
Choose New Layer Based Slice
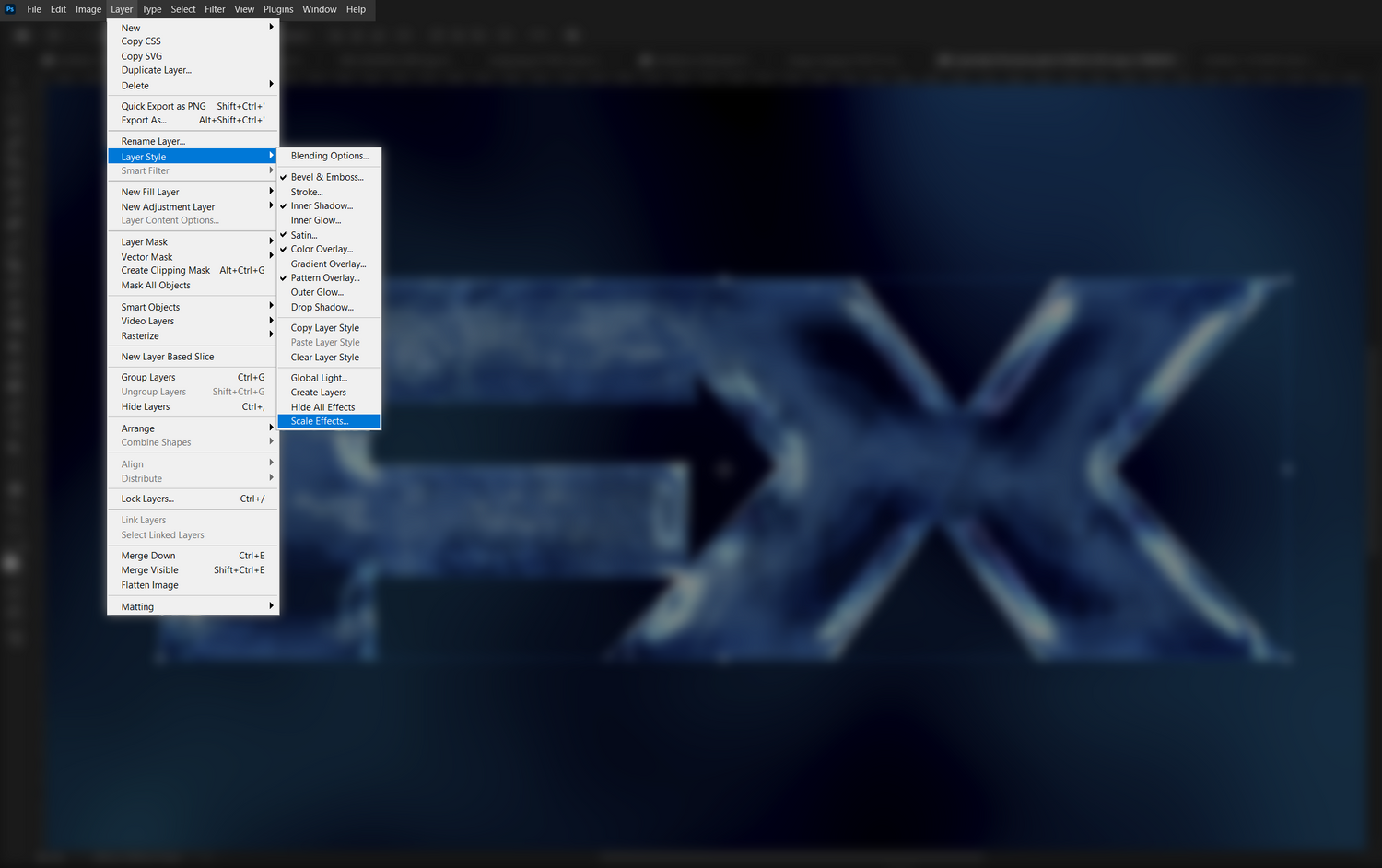coord(193,357)
